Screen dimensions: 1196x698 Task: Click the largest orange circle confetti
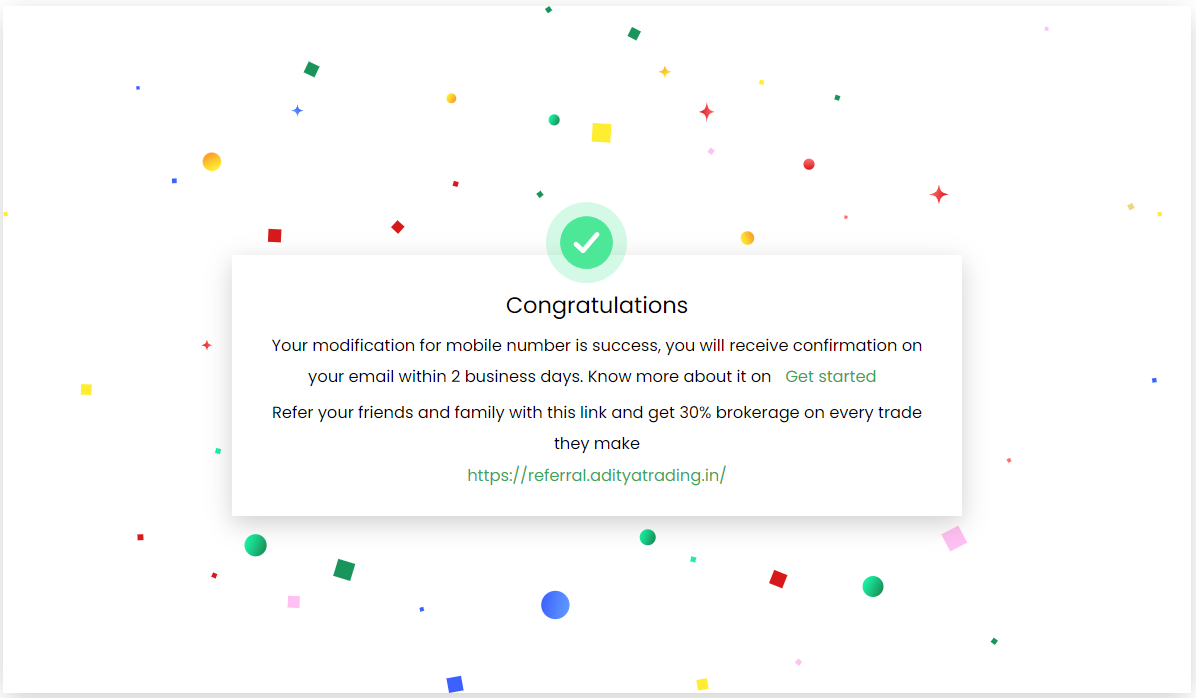pos(212,162)
